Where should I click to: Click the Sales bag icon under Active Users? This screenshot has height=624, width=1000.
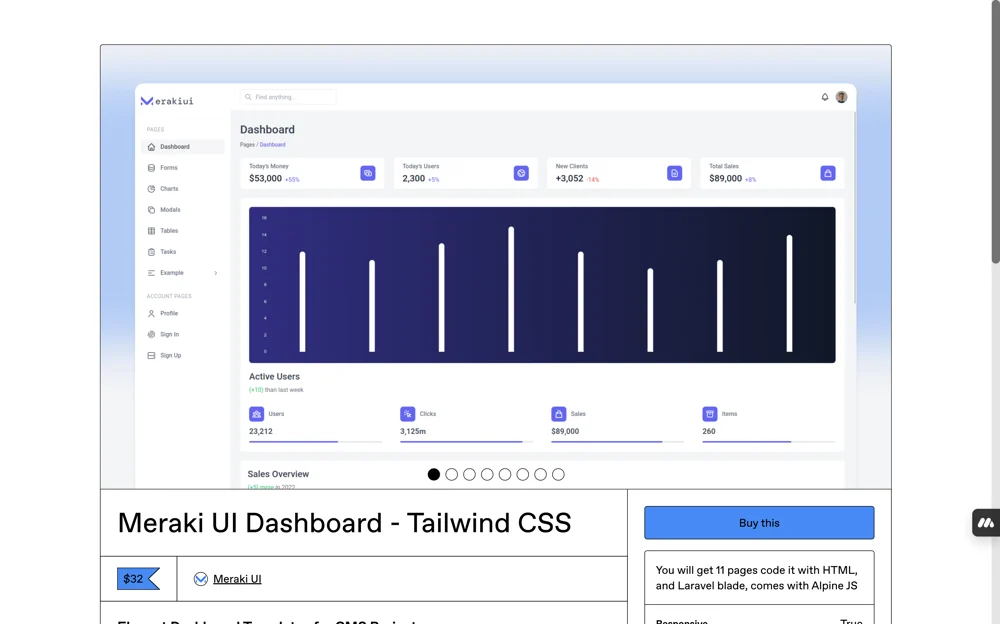tap(559, 414)
